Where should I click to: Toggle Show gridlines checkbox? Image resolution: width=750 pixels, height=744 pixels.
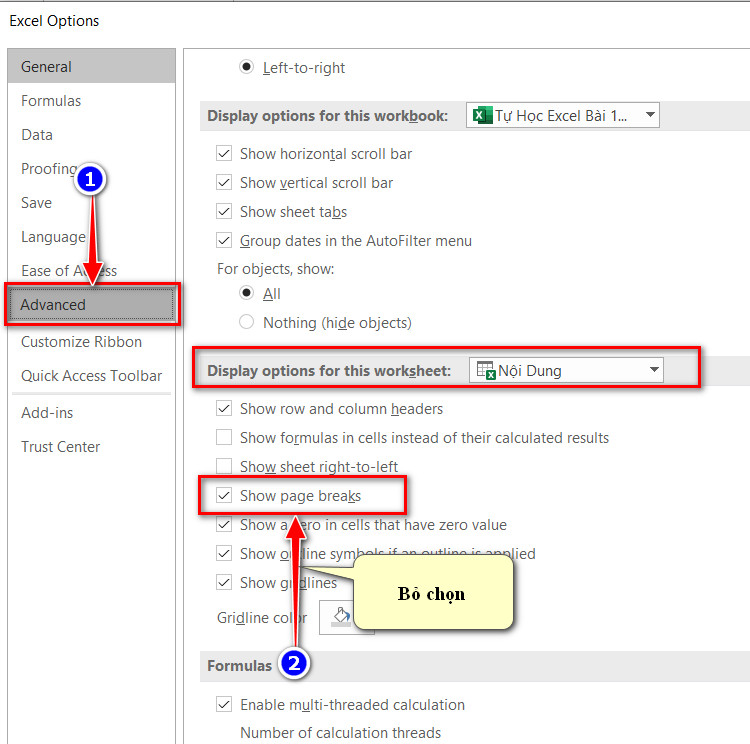224,582
